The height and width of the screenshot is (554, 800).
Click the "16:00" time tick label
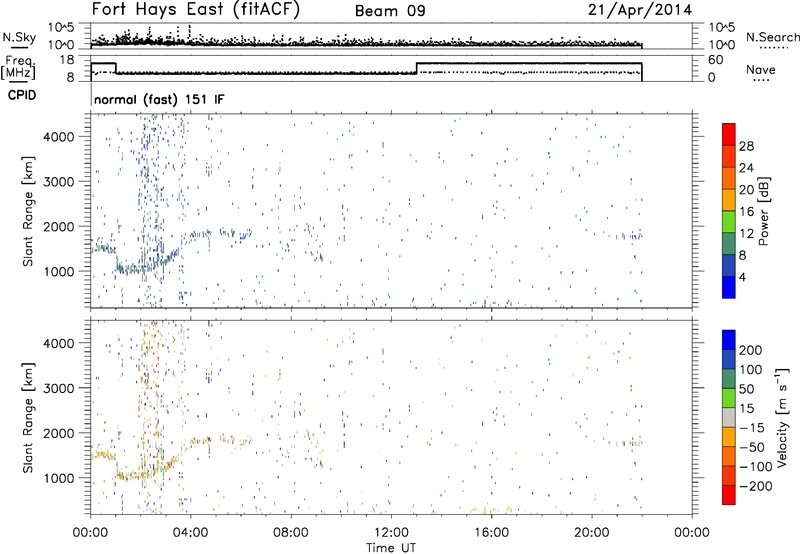(491, 533)
